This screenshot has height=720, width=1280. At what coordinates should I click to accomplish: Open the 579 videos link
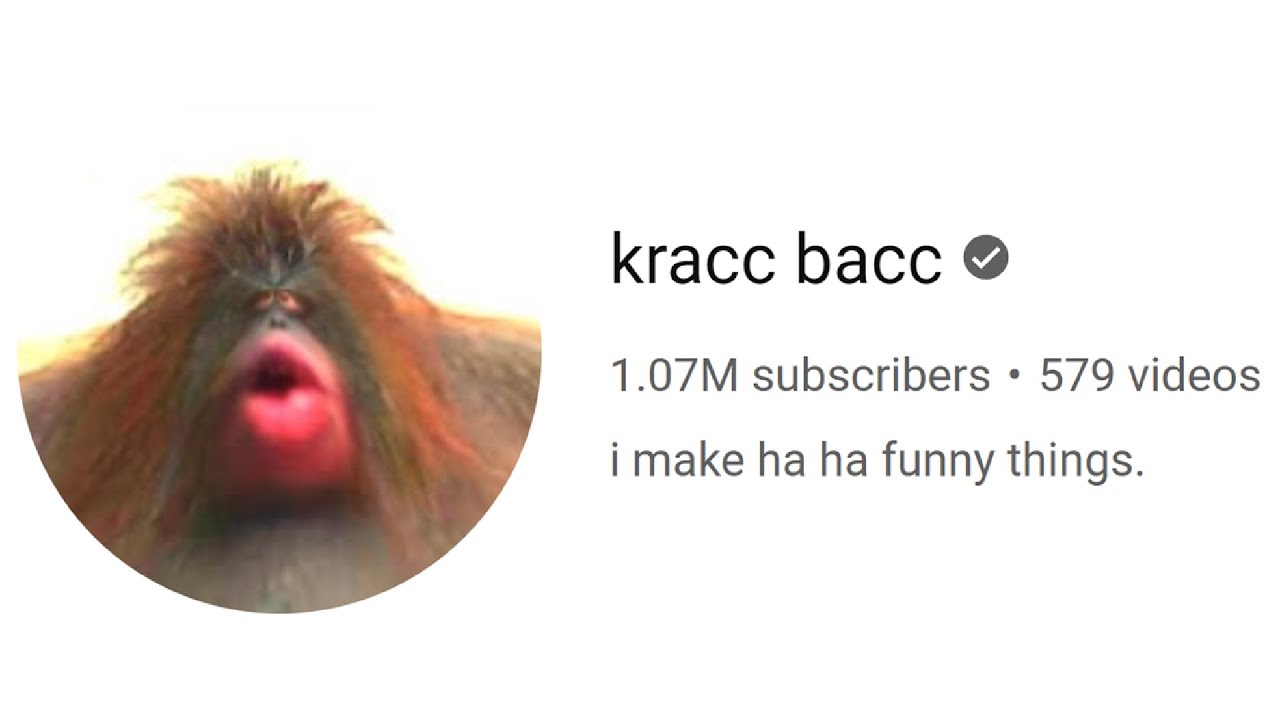[1150, 377]
